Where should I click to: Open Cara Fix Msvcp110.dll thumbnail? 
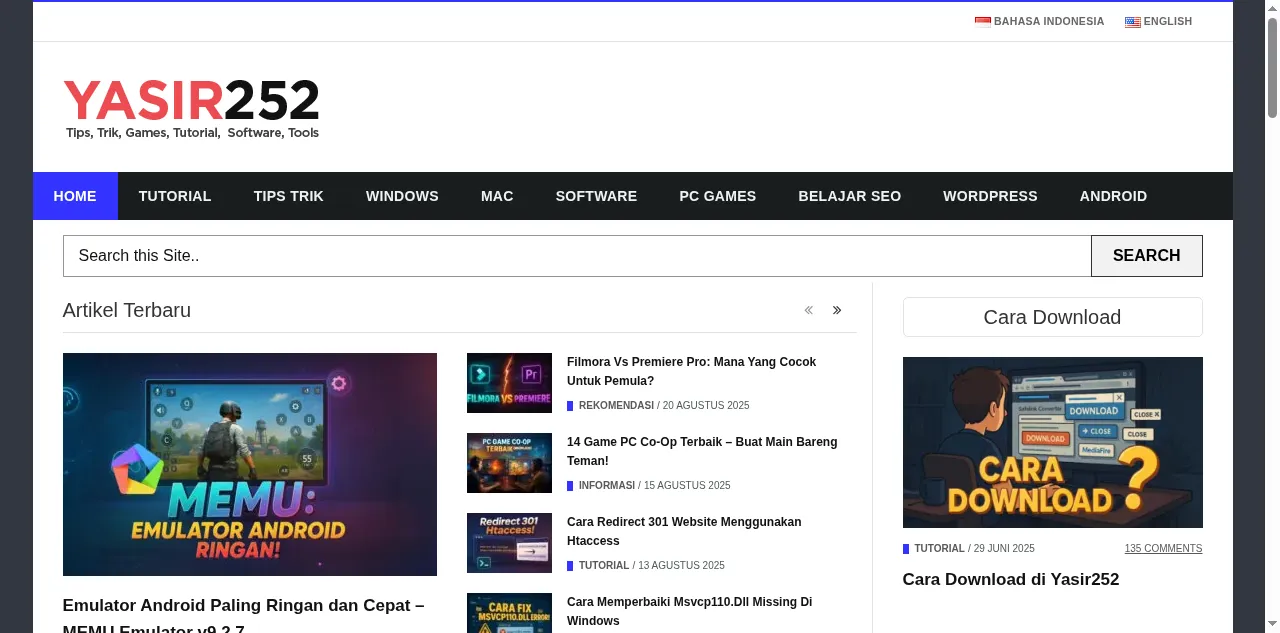pos(509,613)
